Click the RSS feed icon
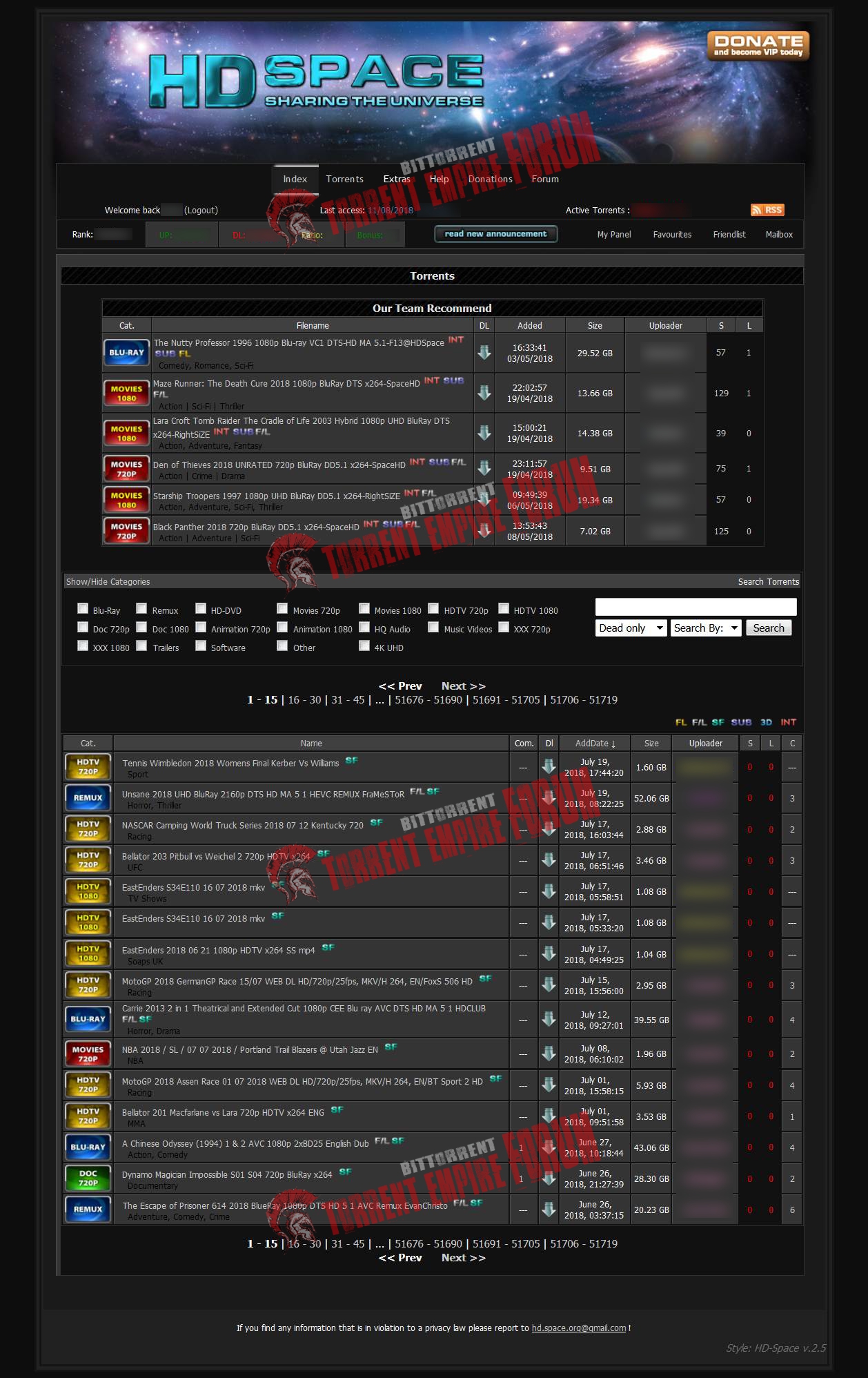This screenshot has width=868, height=1378. click(767, 210)
